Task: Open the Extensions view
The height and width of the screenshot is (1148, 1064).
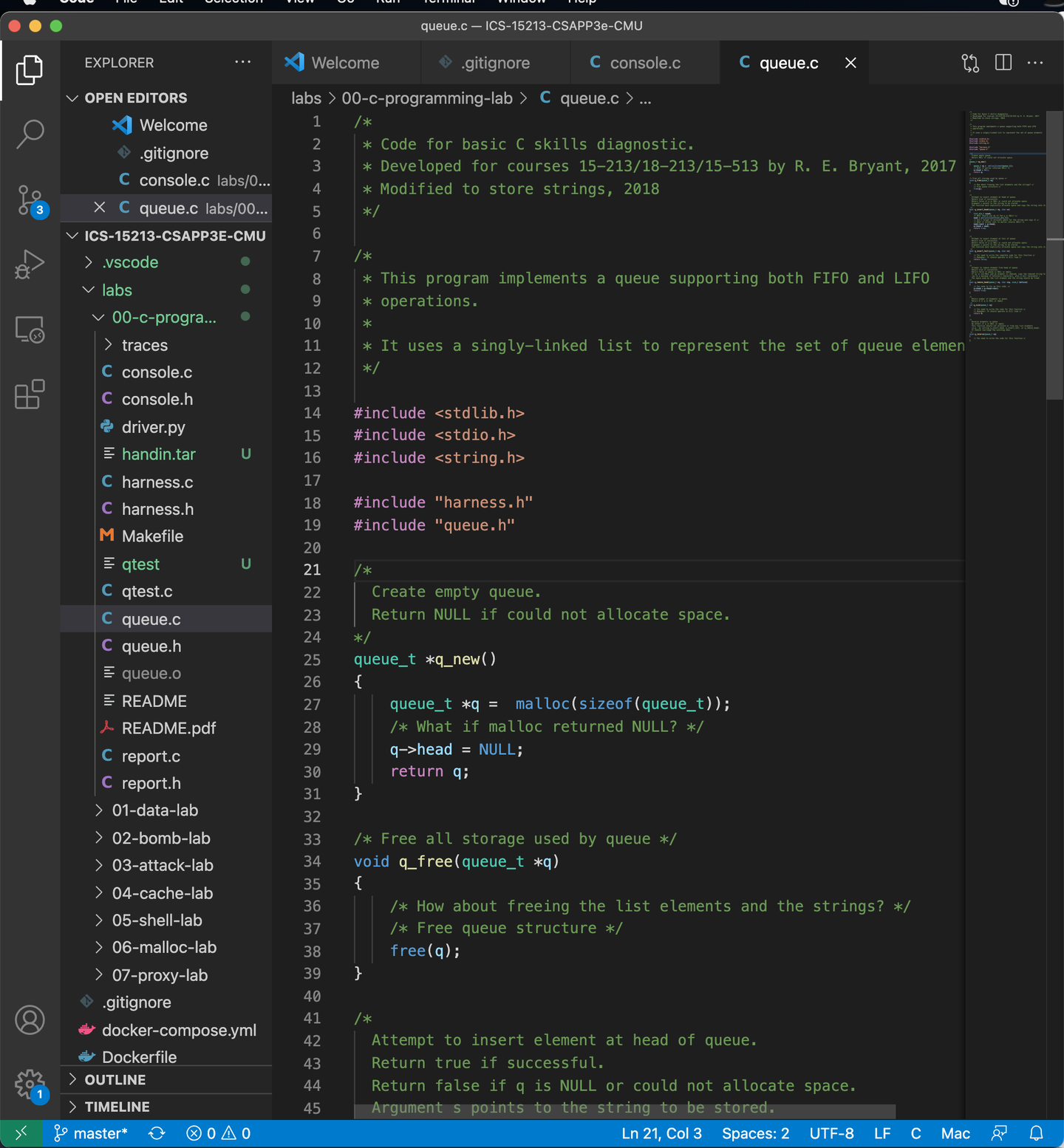Action: point(30,394)
